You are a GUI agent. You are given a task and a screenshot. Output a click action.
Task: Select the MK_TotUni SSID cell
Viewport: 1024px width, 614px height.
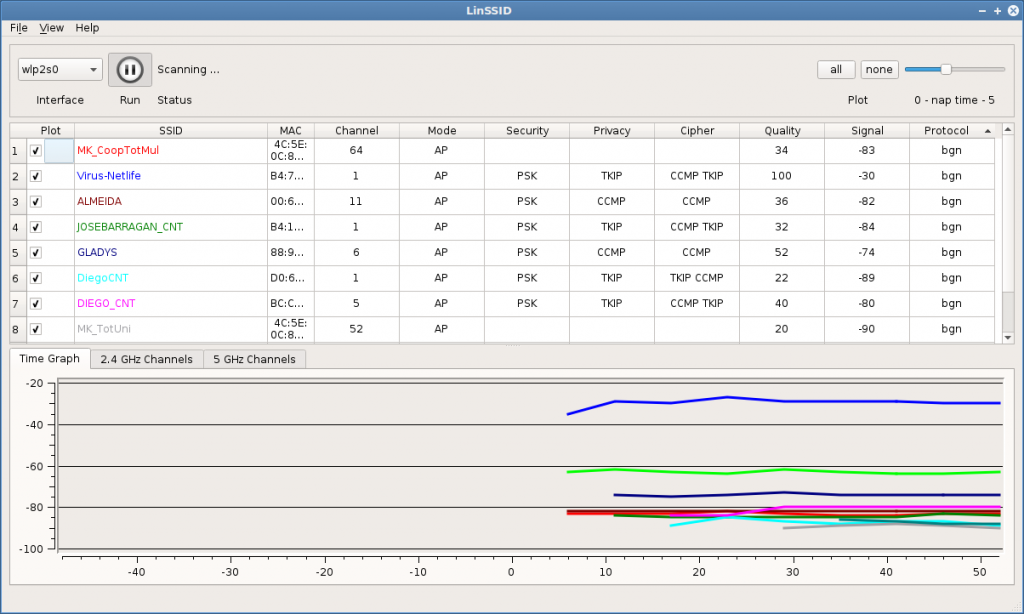point(170,329)
